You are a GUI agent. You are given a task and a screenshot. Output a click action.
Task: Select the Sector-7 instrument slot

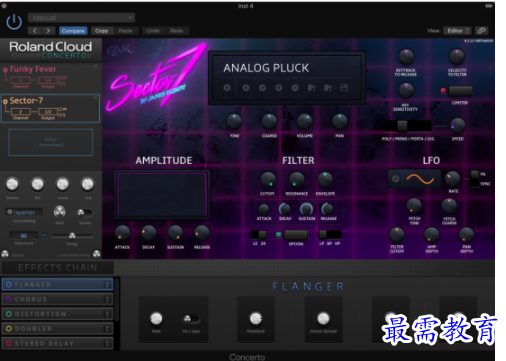point(50,108)
